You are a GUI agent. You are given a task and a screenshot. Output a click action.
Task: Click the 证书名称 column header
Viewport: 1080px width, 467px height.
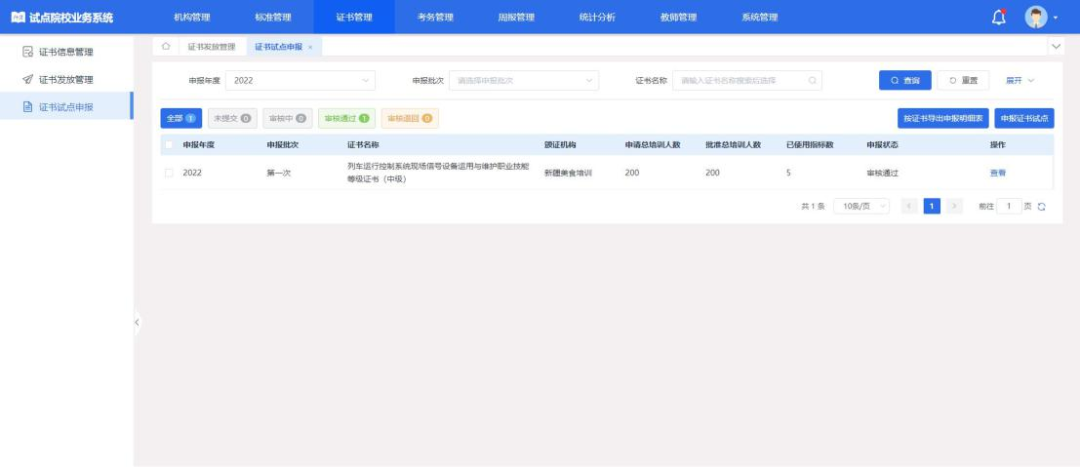[363, 145]
